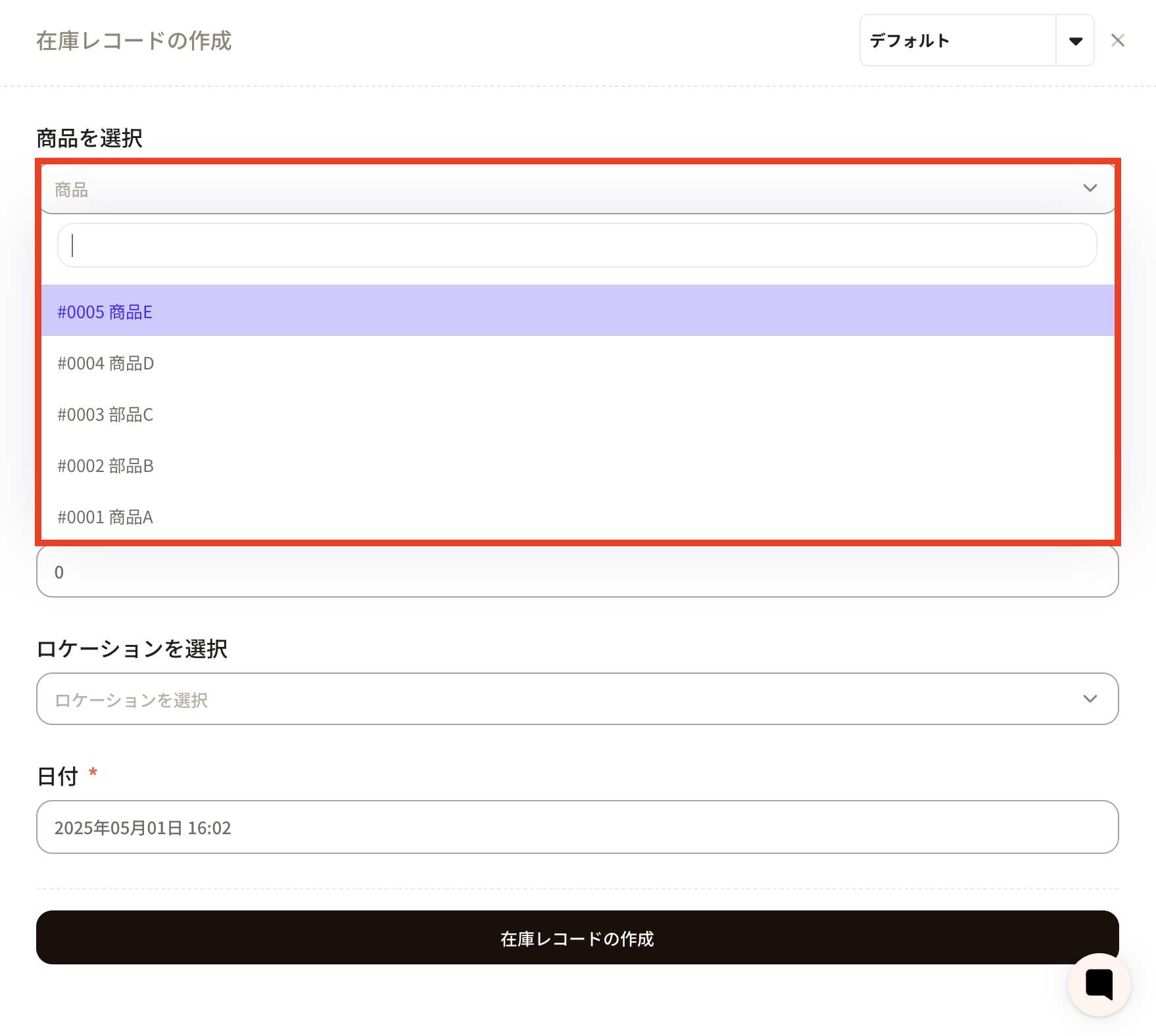Screen dimensions: 1156x1036
Task: Choose #0001 商品A from the options
Action: [105, 517]
